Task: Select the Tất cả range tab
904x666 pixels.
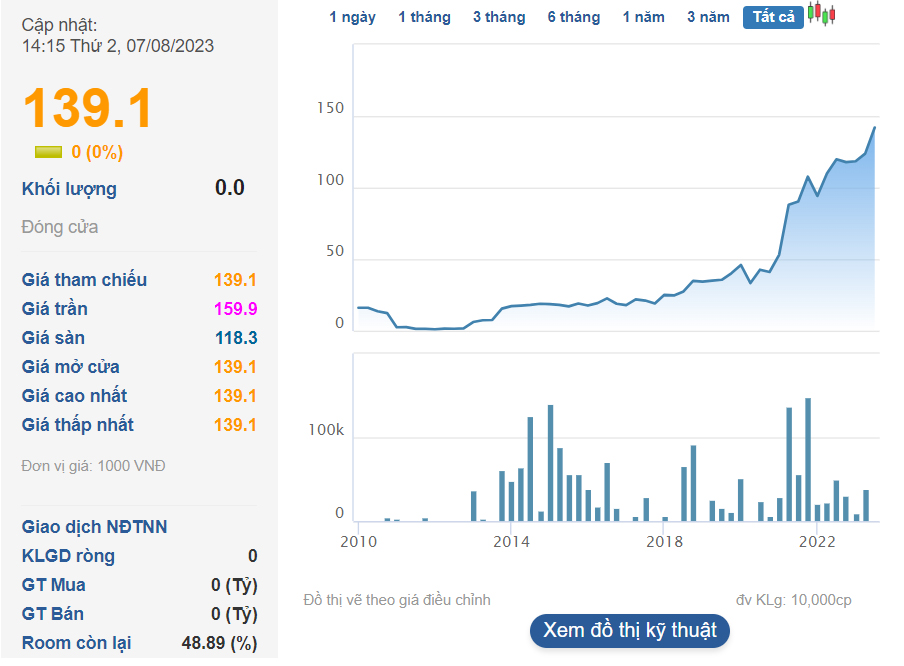Action: (773, 17)
